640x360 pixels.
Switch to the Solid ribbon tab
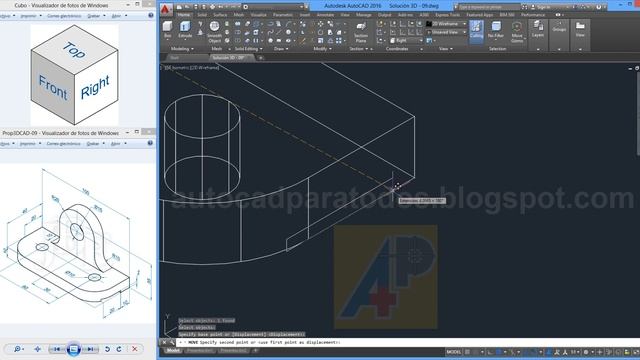point(202,15)
